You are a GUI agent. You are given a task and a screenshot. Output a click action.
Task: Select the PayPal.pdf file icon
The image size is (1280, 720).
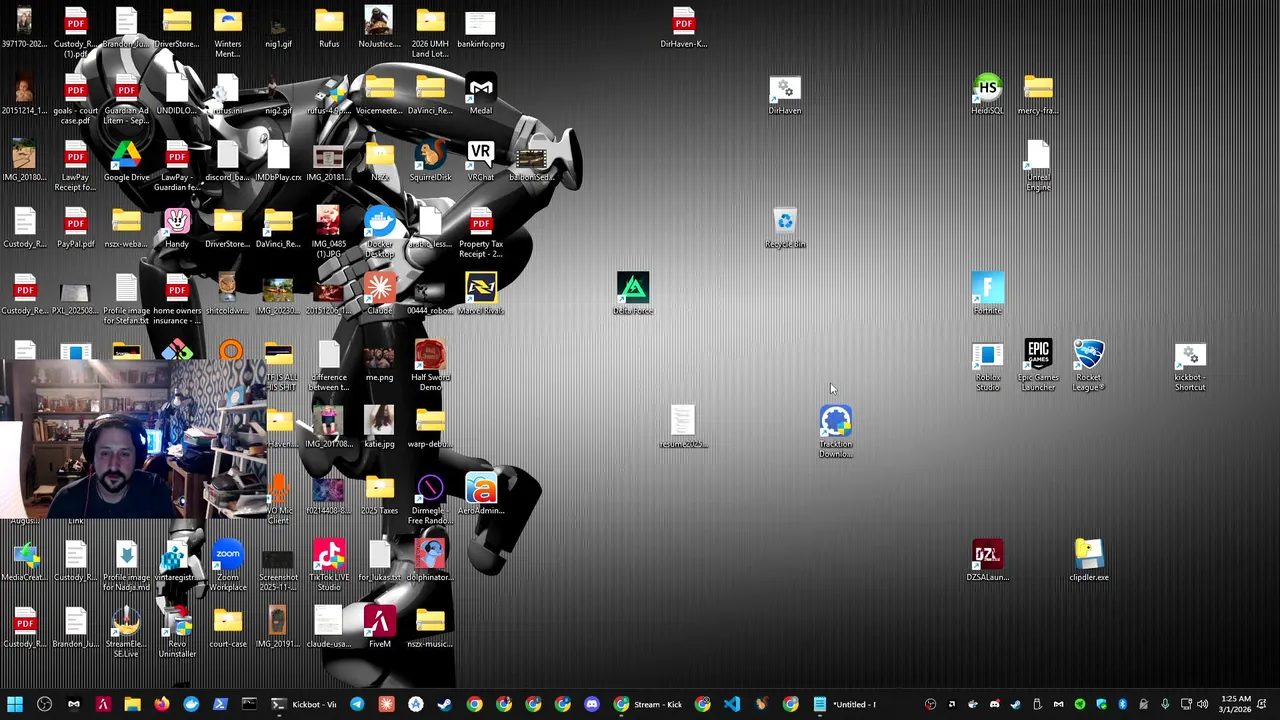pyautogui.click(x=75, y=228)
